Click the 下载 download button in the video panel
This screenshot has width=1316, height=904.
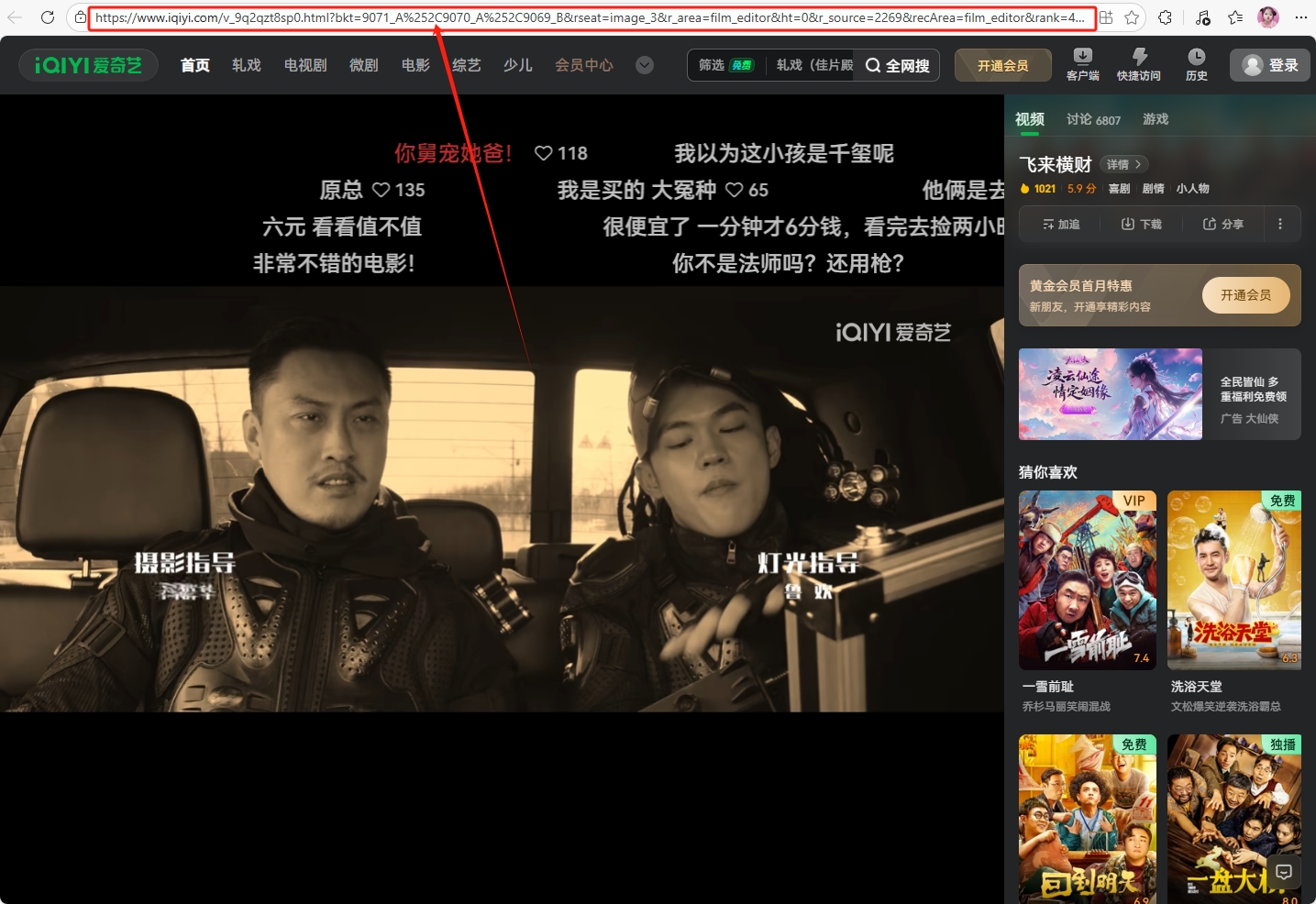point(1141,224)
